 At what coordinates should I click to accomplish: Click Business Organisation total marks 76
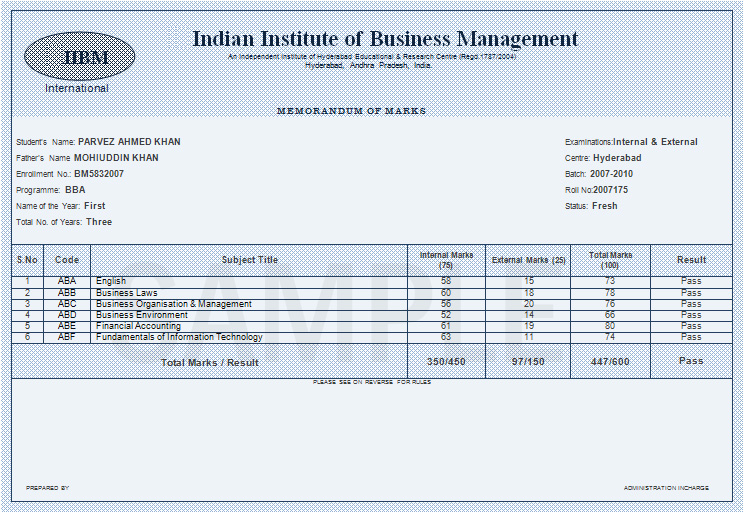click(610, 304)
